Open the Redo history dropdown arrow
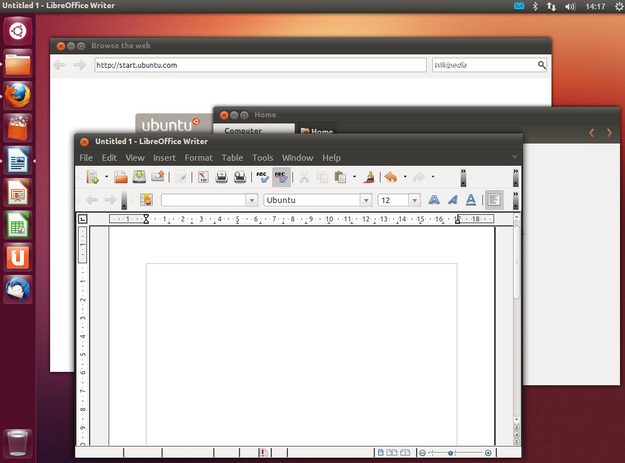The width and height of the screenshot is (625, 463). click(x=433, y=177)
